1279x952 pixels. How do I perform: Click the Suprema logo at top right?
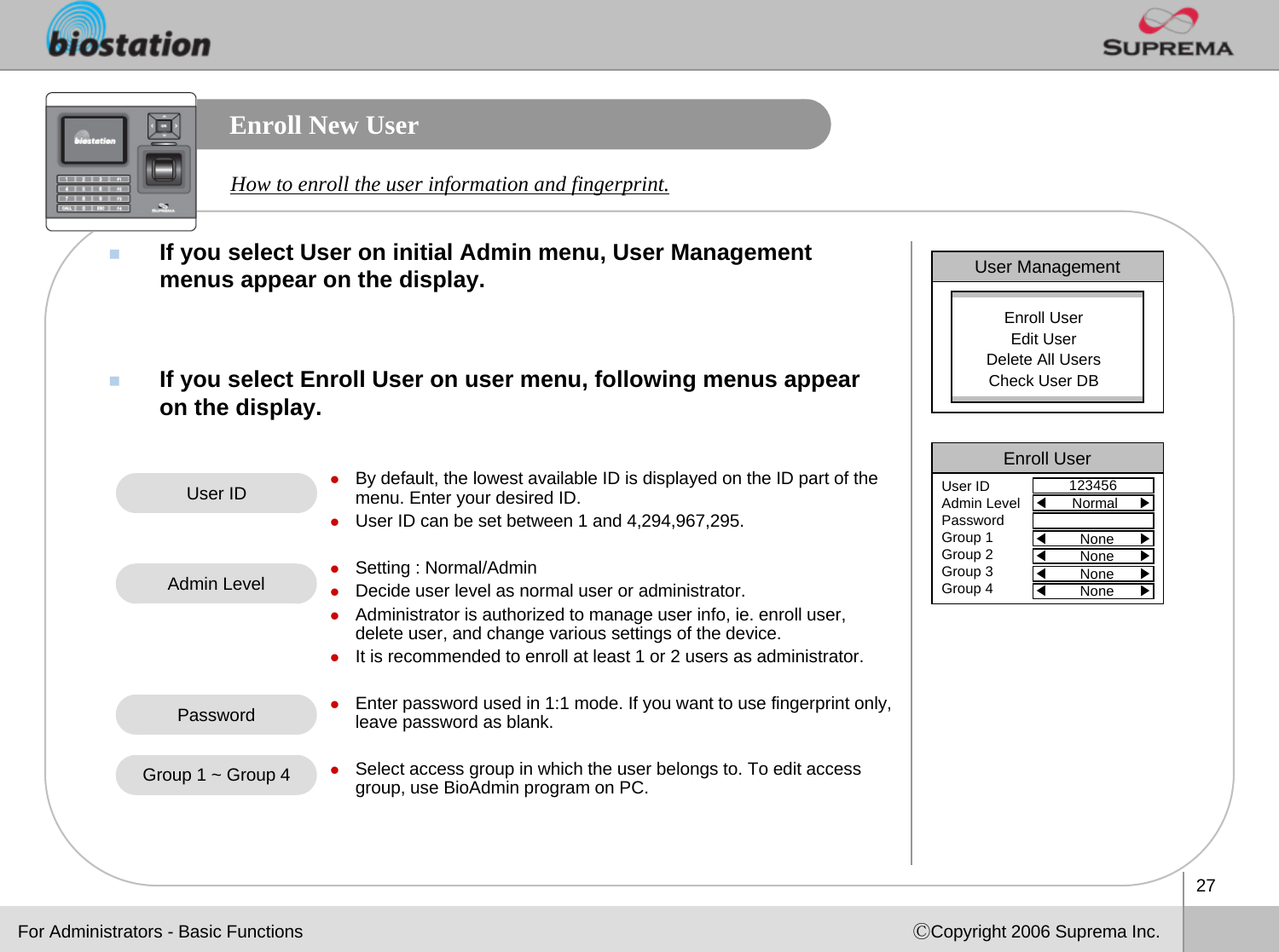(x=1167, y=32)
